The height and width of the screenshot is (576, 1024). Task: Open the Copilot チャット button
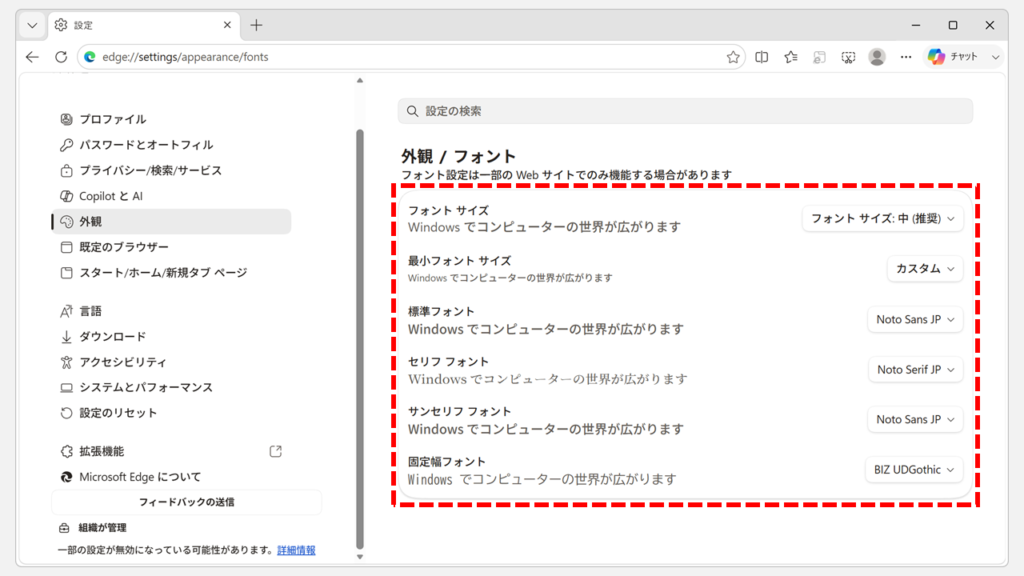(x=953, y=57)
